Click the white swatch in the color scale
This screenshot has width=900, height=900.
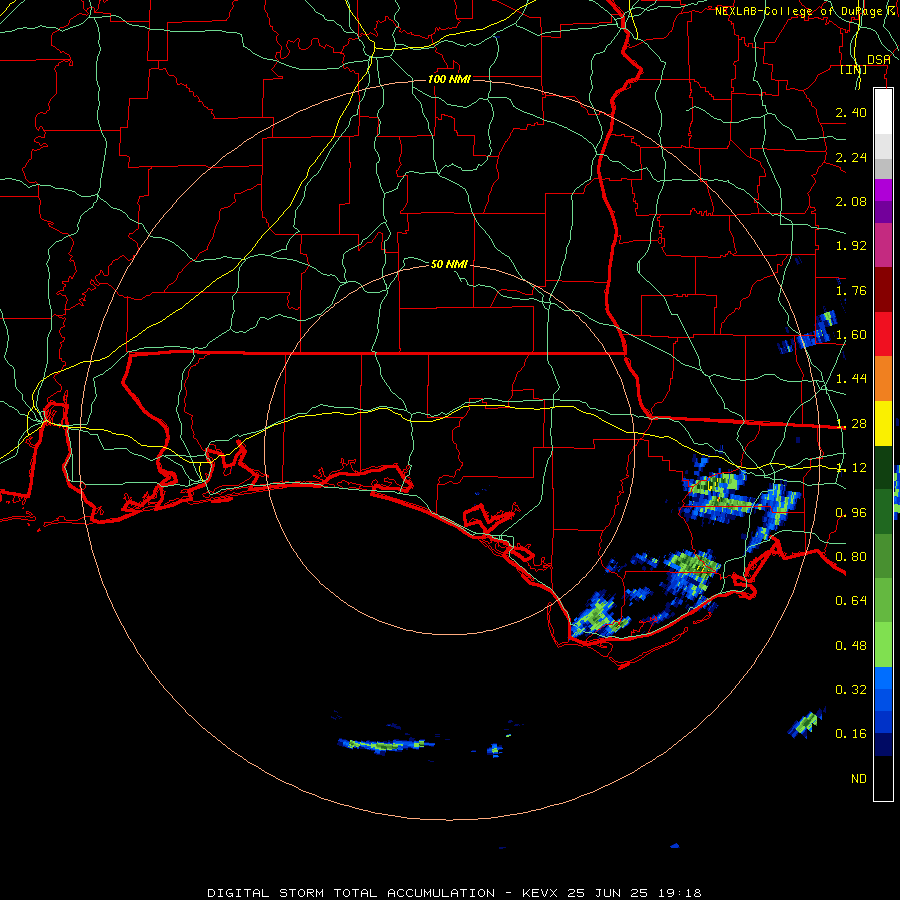[x=883, y=112]
